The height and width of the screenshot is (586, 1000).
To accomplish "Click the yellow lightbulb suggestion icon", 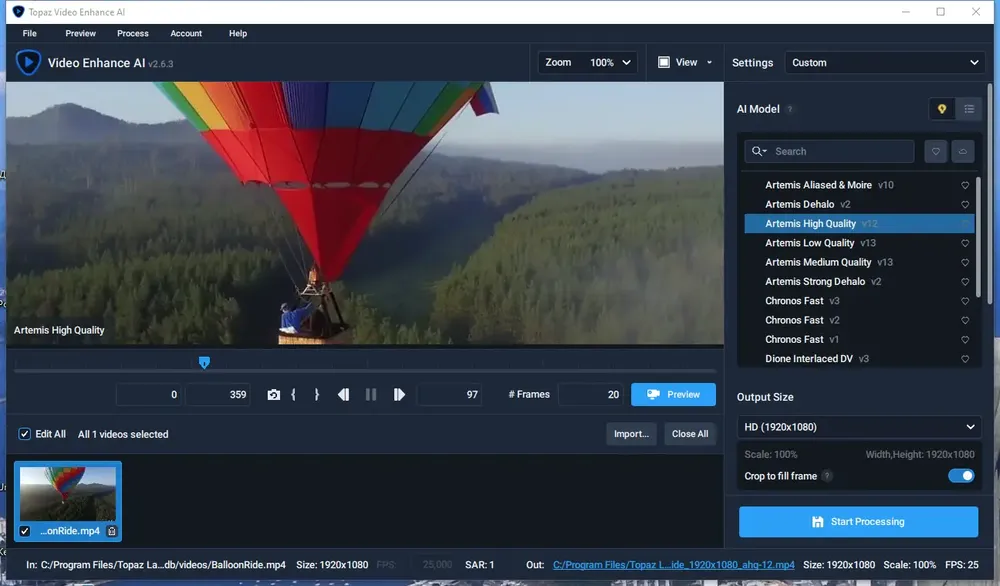I will coord(941,109).
